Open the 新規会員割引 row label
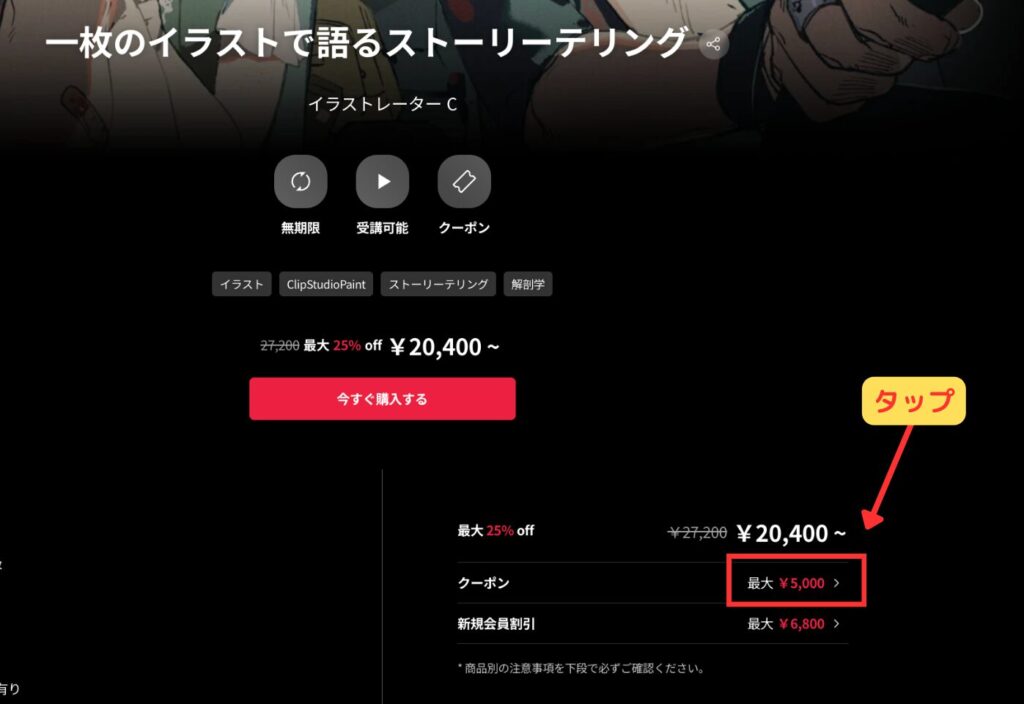1024x704 pixels. 496,624
